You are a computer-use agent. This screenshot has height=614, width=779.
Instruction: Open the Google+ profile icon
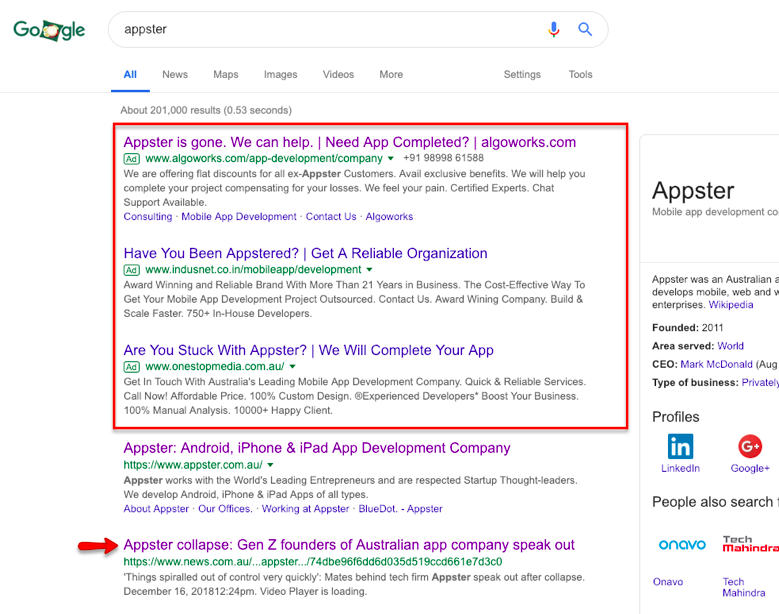750,446
